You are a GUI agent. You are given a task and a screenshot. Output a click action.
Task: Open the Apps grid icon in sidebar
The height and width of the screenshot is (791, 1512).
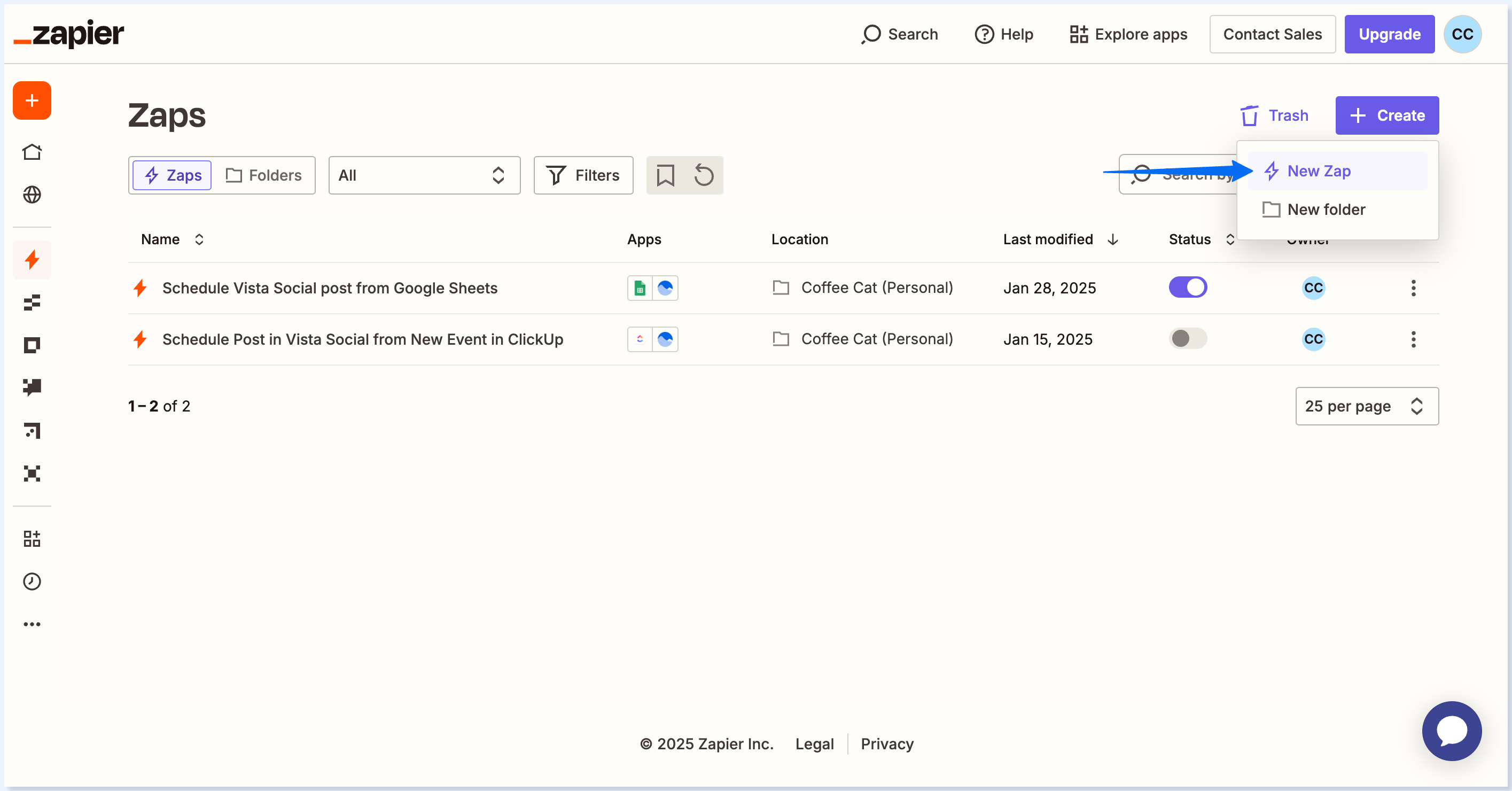(32, 539)
